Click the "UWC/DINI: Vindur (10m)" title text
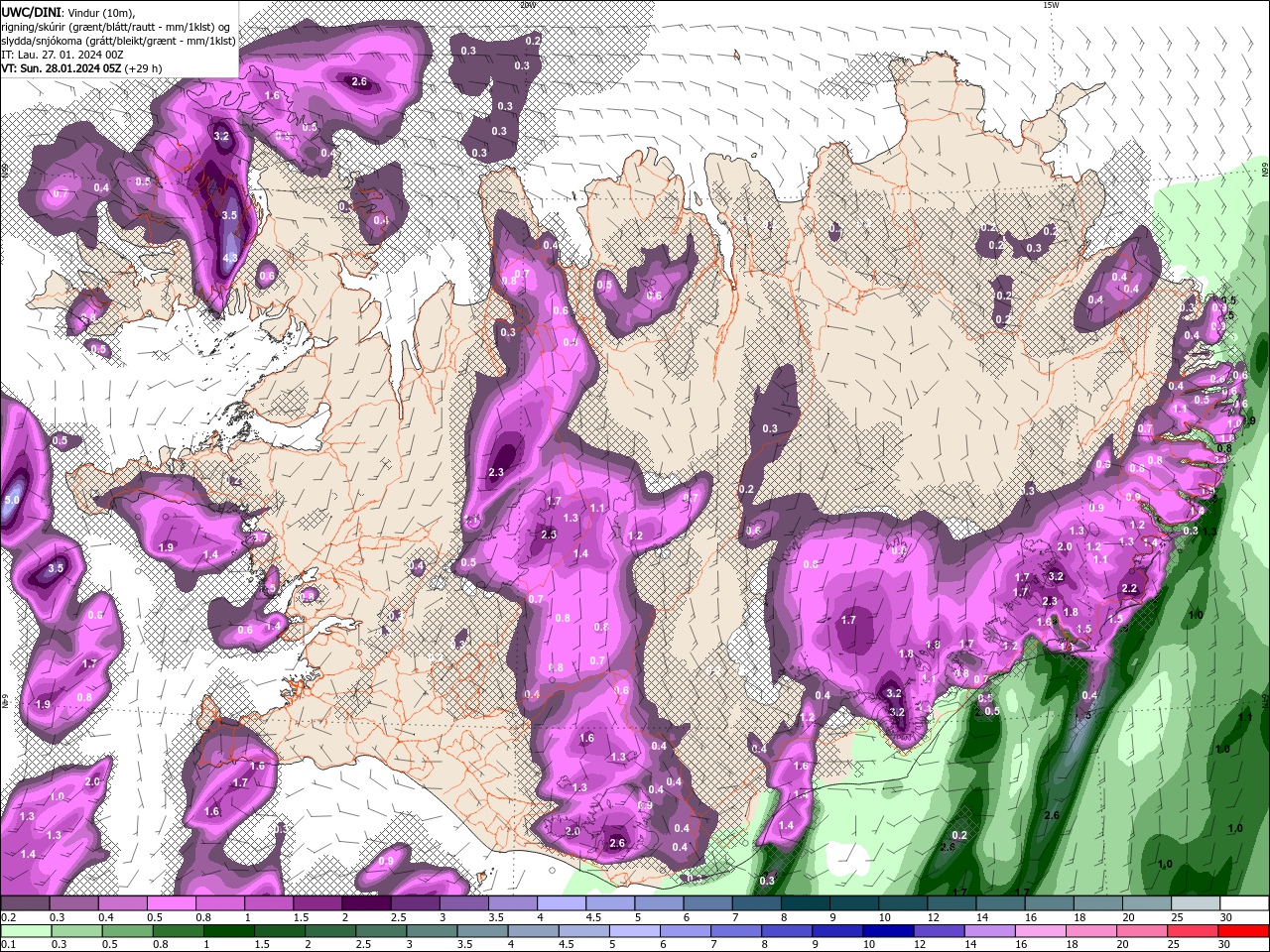1270x952 pixels. pos(66,12)
